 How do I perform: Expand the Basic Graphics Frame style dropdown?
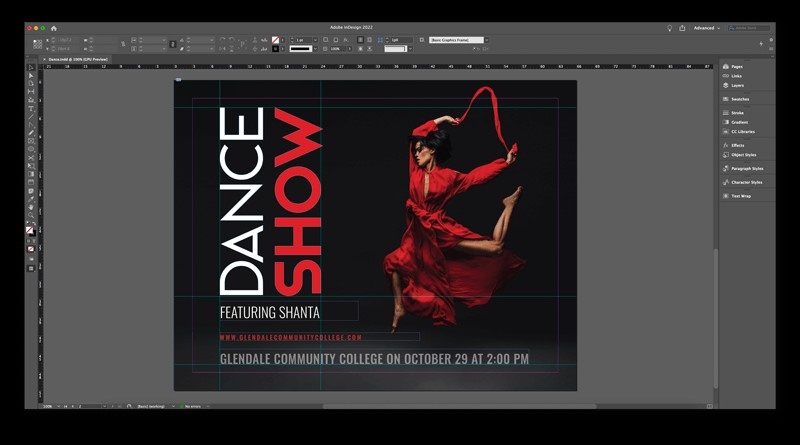pyautogui.click(x=486, y=40)
